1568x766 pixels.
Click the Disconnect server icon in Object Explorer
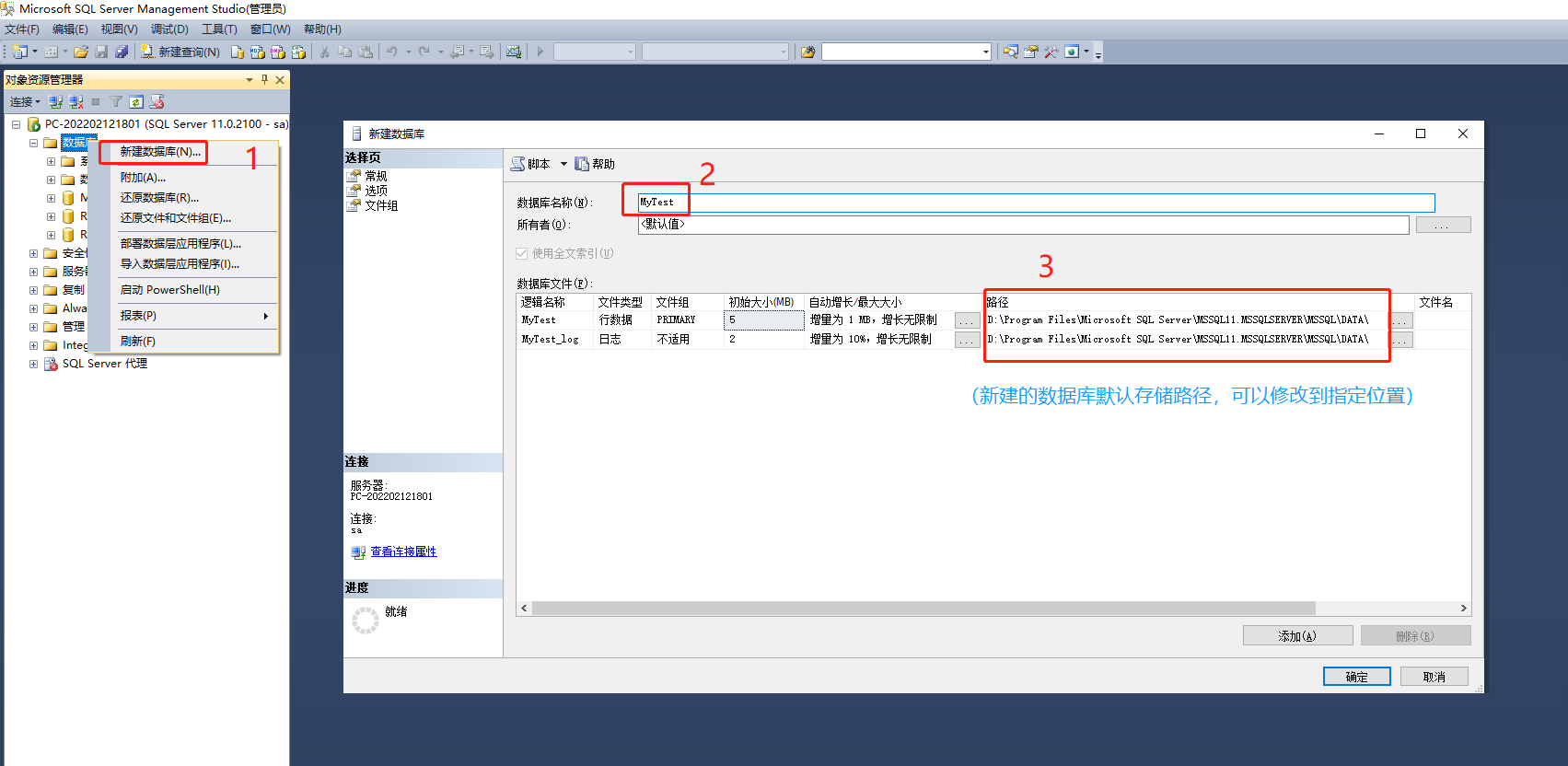pos(75,101)
